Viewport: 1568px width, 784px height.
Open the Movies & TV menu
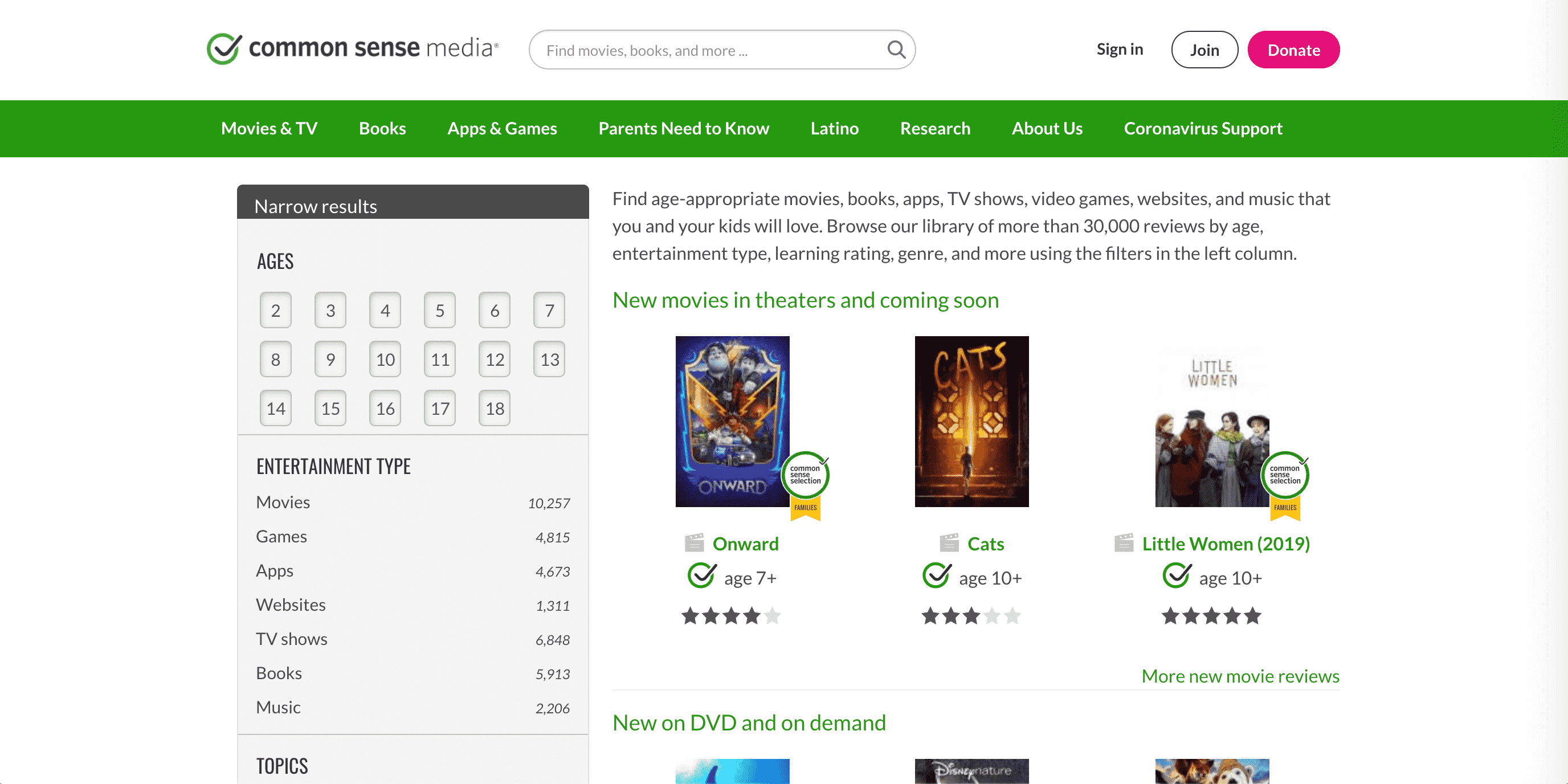[269, 128]
